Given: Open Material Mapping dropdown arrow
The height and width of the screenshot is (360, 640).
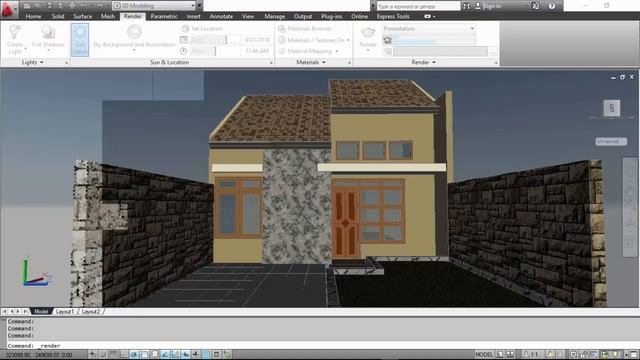Looking at the screenshot, I should (337, 51).
